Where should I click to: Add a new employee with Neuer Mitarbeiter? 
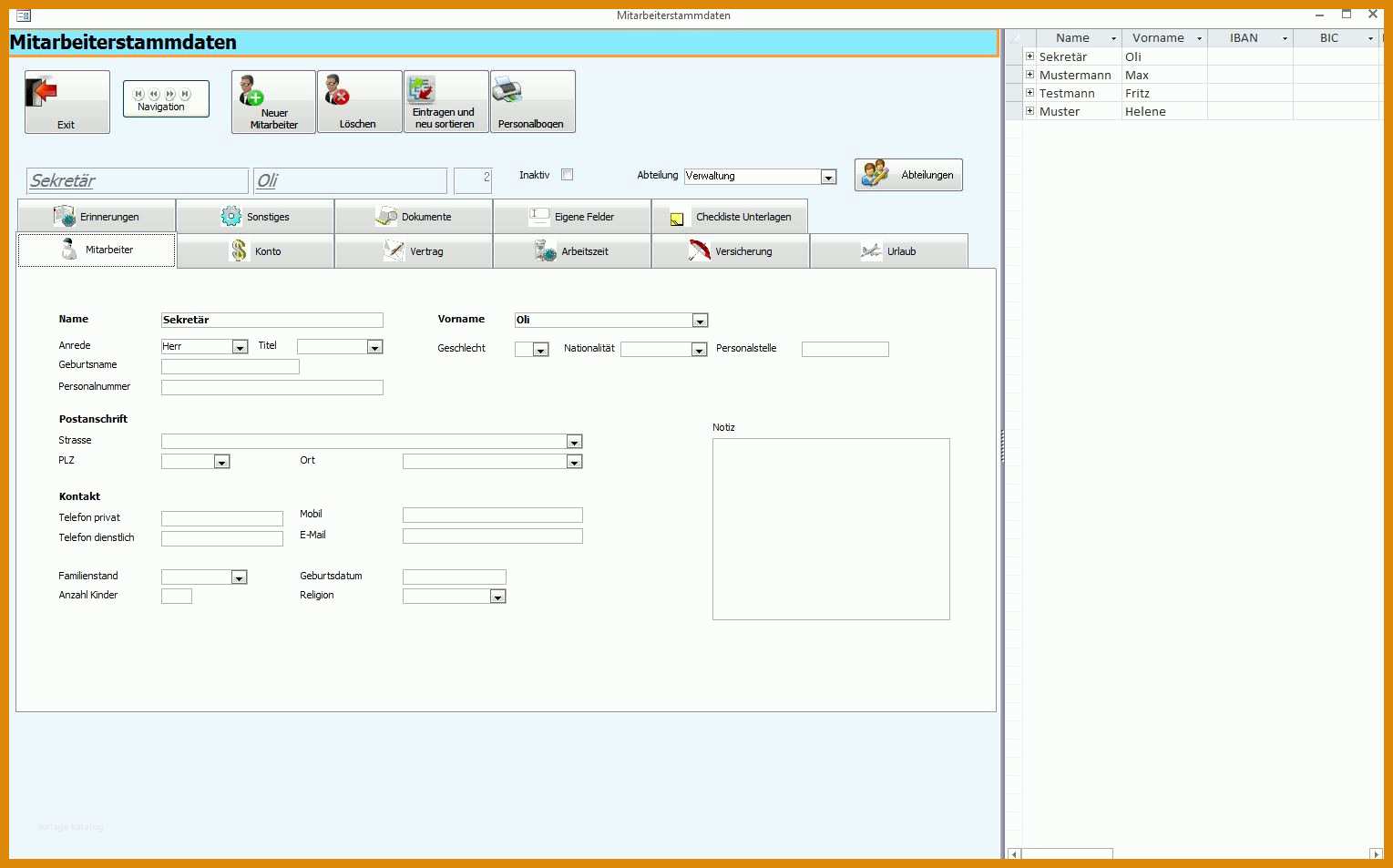pos(273,102)
